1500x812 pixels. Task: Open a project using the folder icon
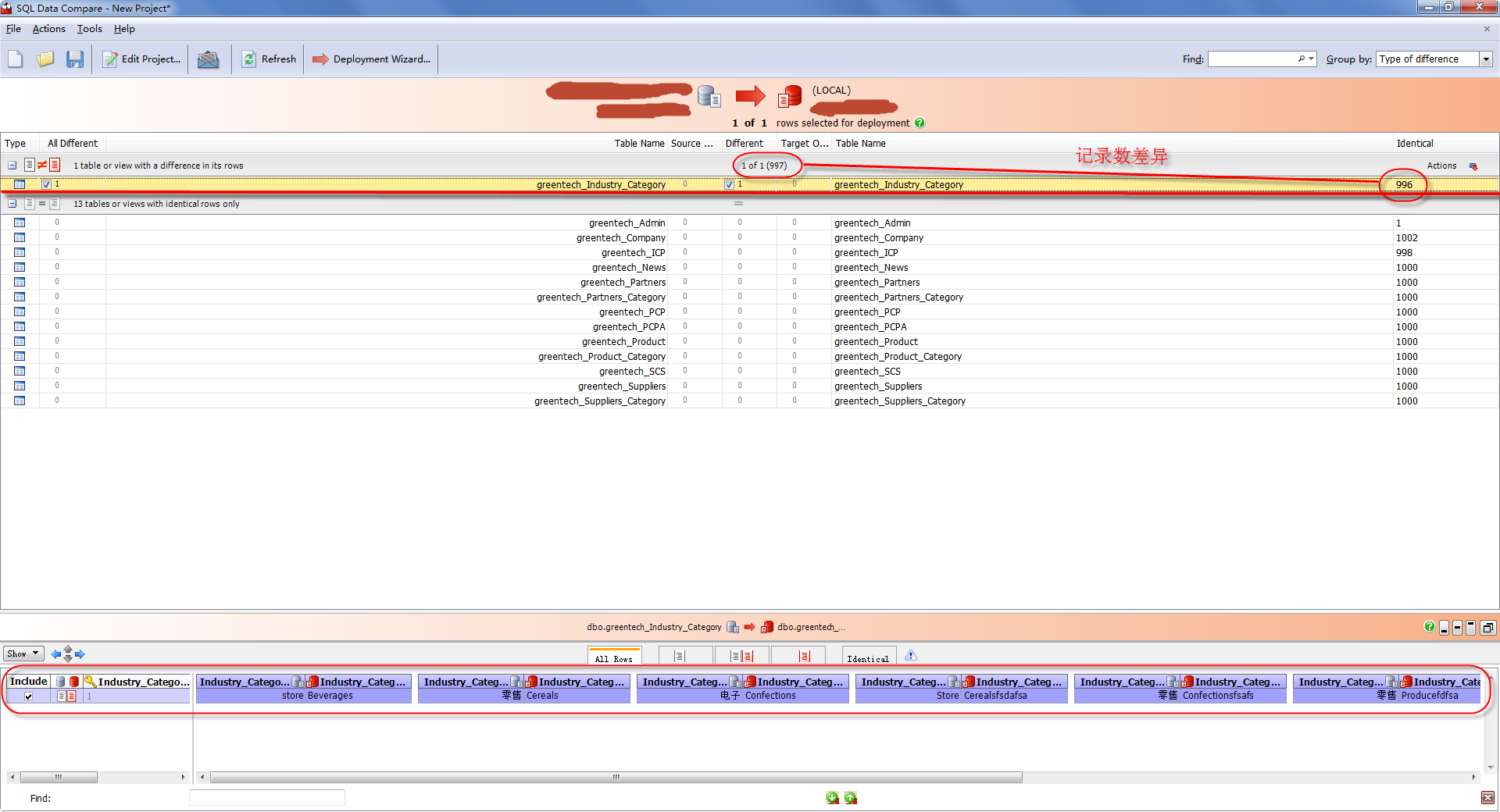(45, 59)
